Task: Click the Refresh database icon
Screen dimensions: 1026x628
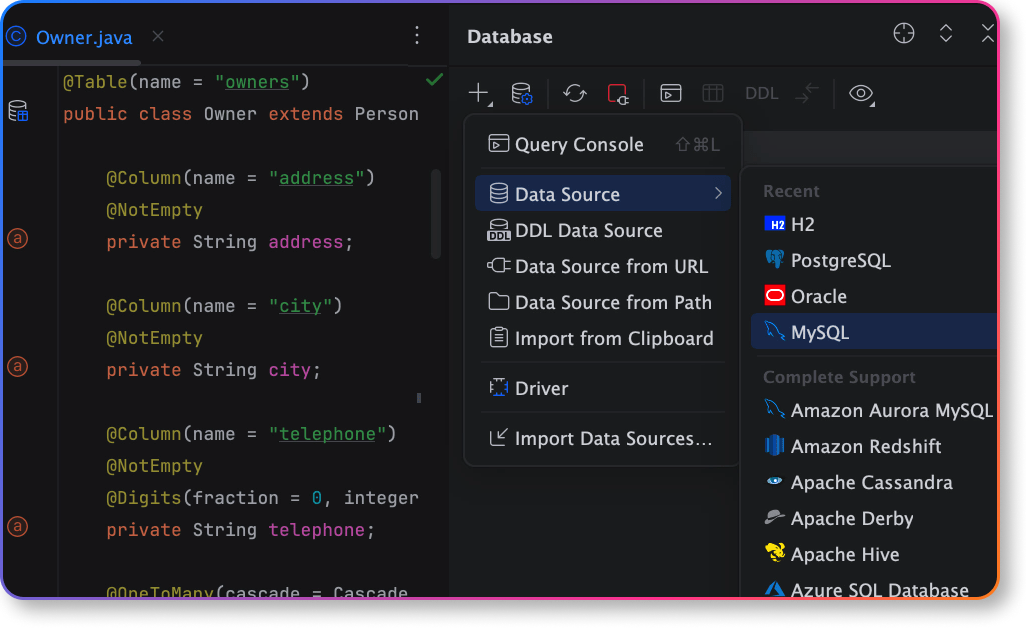Action: tap(575, 94)
